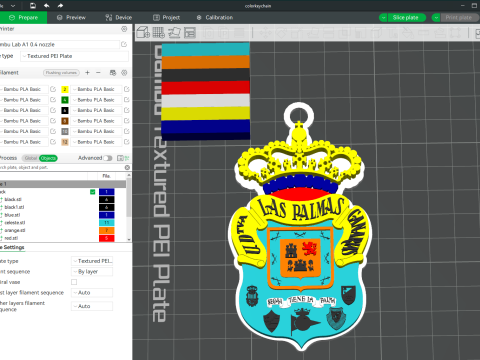Select celeste.stl in object list
The width and height of the screenshot is (480, 360).
click(x=15, y=223)
